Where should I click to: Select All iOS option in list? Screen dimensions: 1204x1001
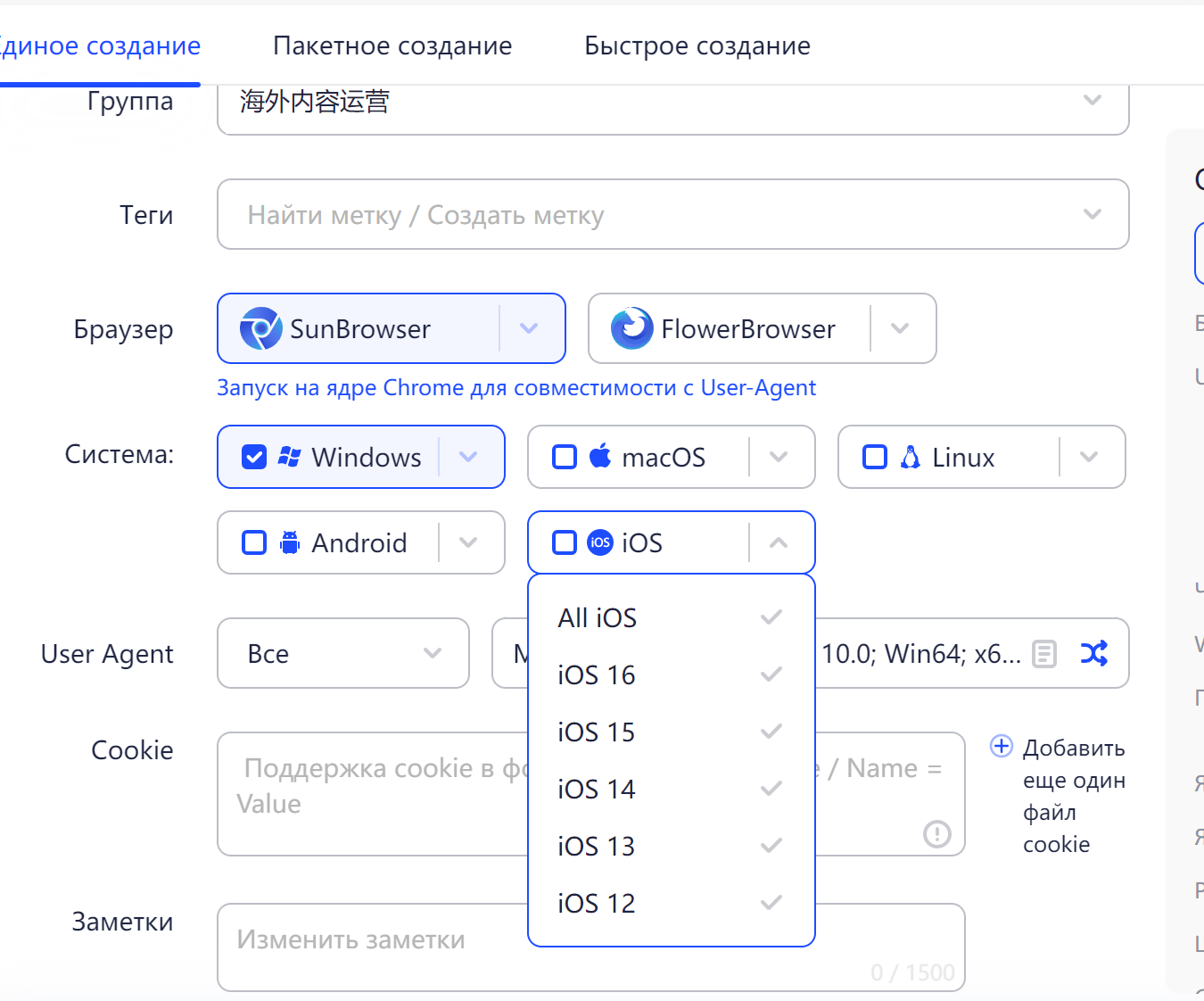672,617
